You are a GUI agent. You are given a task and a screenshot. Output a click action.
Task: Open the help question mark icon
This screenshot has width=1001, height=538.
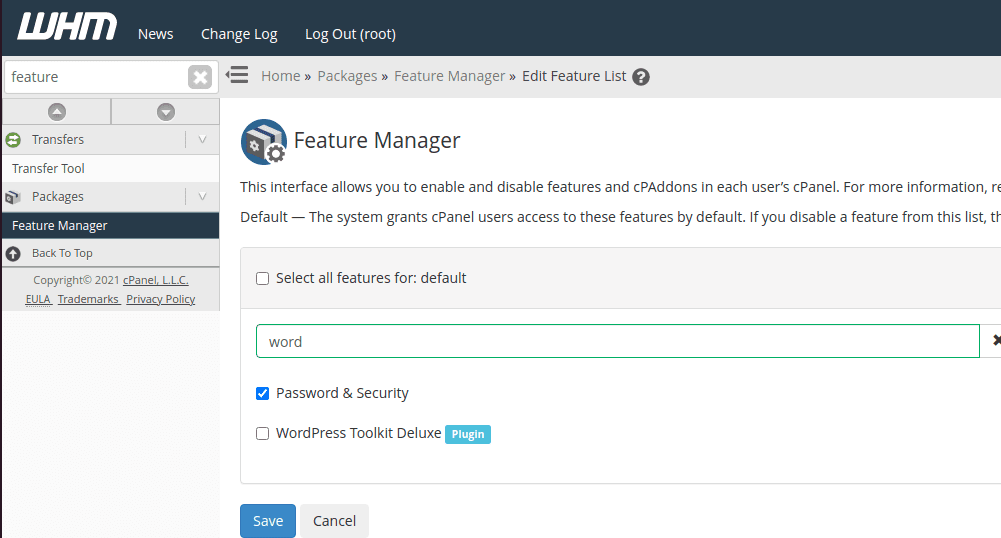pos(641,77)
